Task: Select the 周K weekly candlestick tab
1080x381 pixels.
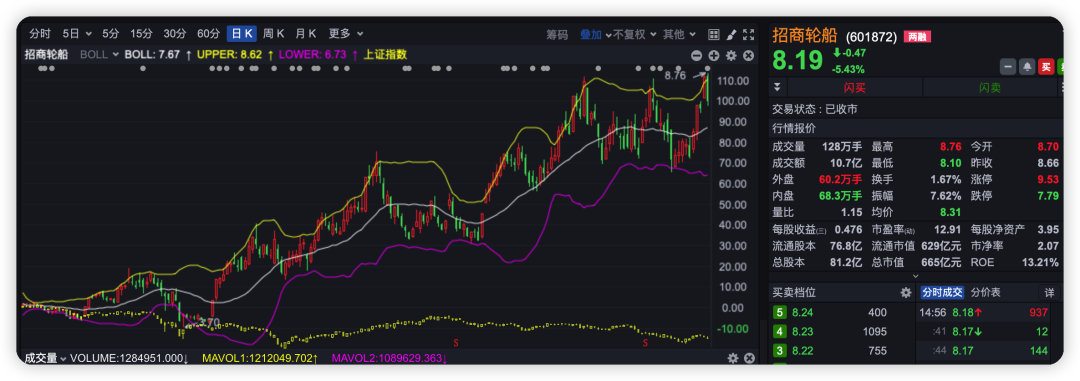Action: (273, 34)
